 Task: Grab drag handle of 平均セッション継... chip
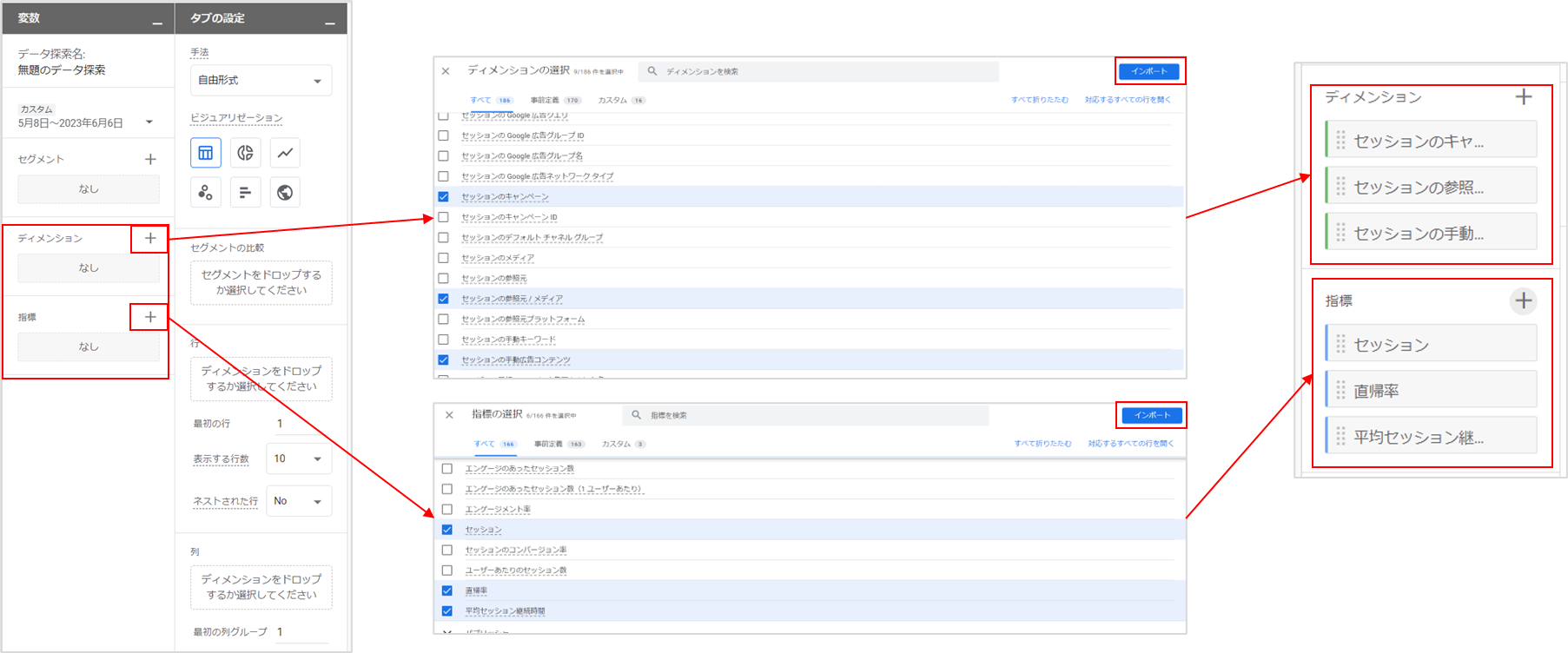tap(1340, 437)
